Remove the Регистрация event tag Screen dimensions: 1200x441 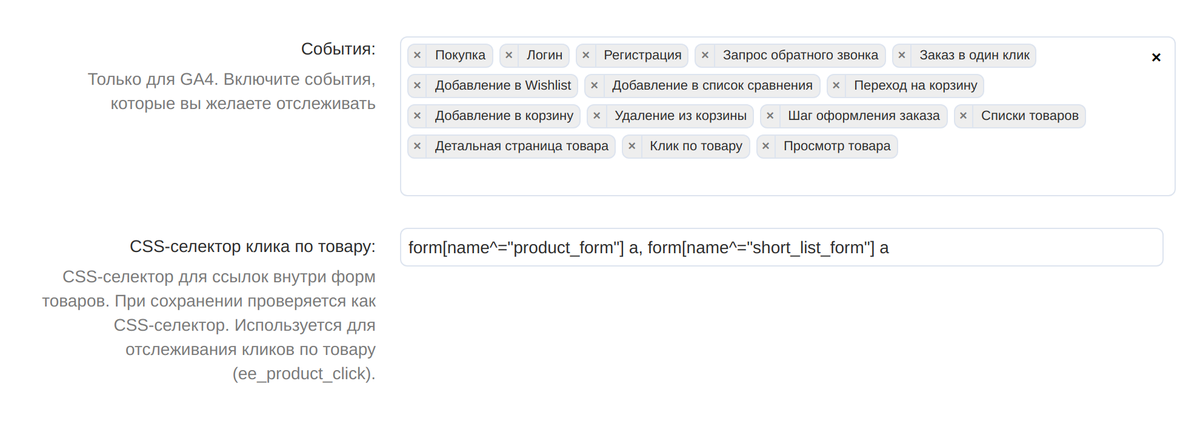[586, 56]
